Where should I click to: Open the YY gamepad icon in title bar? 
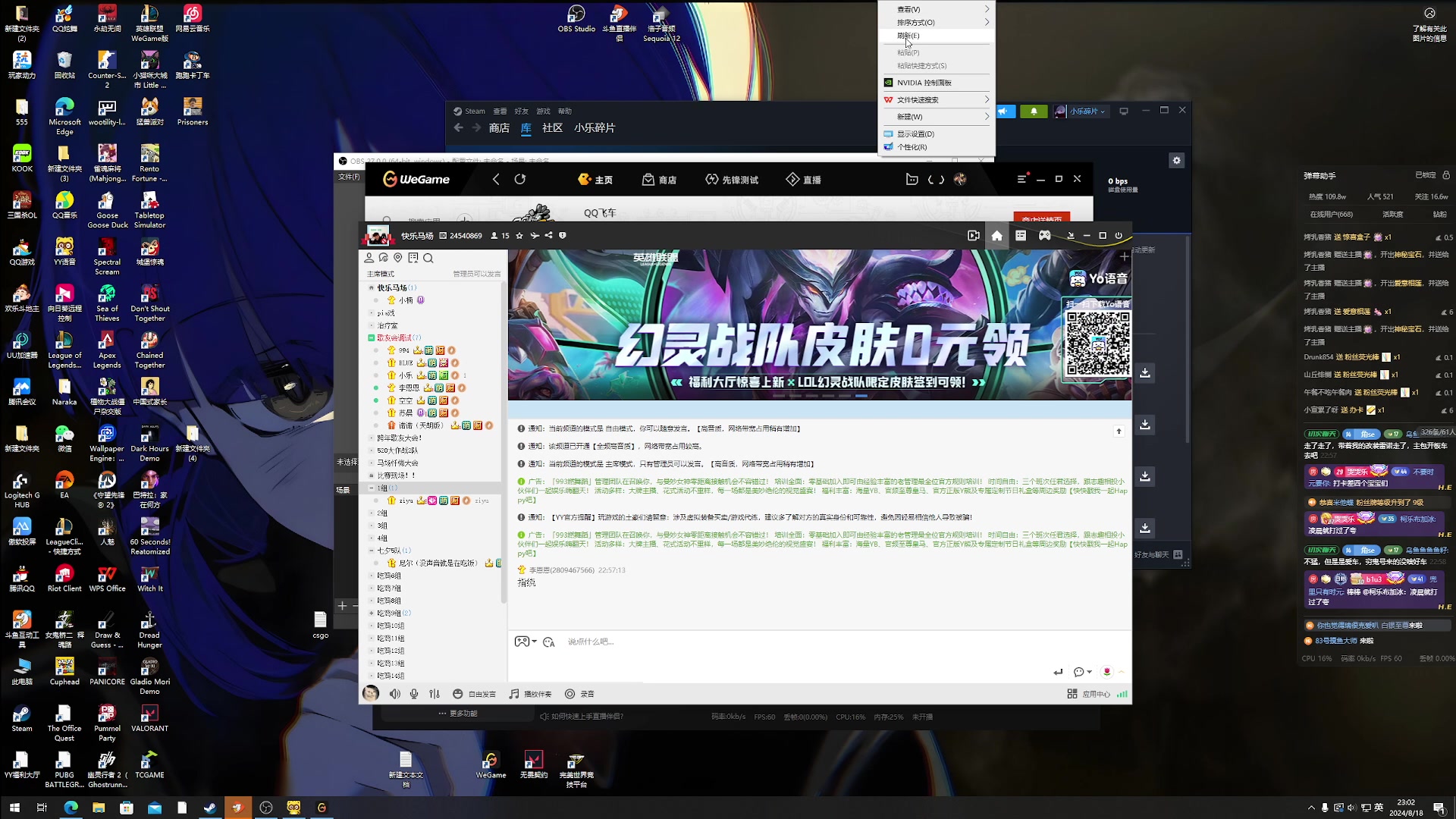[x=1045, y=236]
